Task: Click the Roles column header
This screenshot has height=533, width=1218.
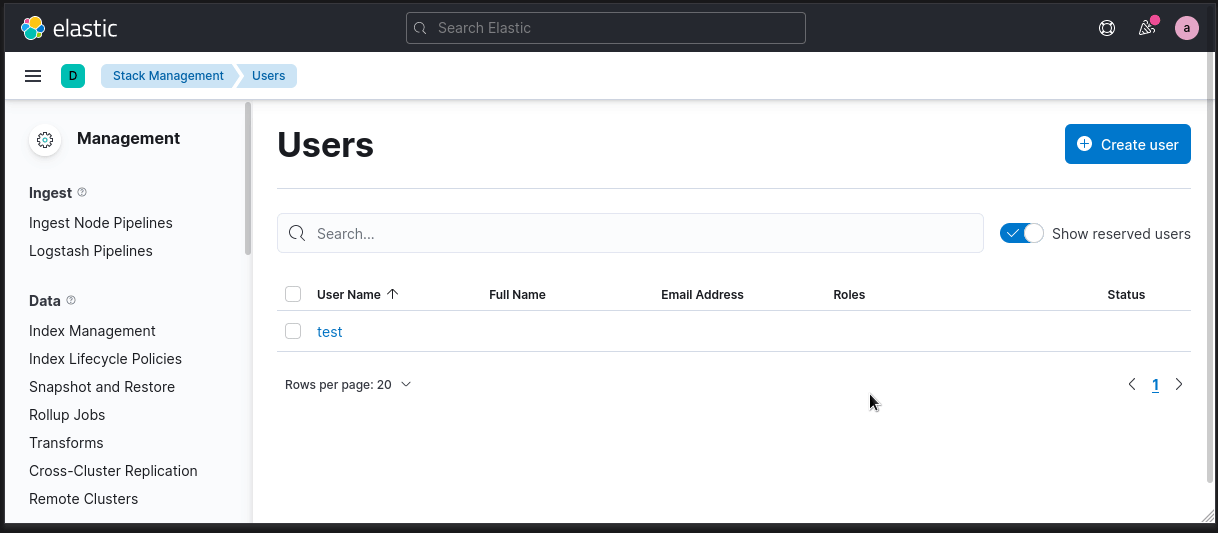Action: pyautogui.click(x=849, y=294)
